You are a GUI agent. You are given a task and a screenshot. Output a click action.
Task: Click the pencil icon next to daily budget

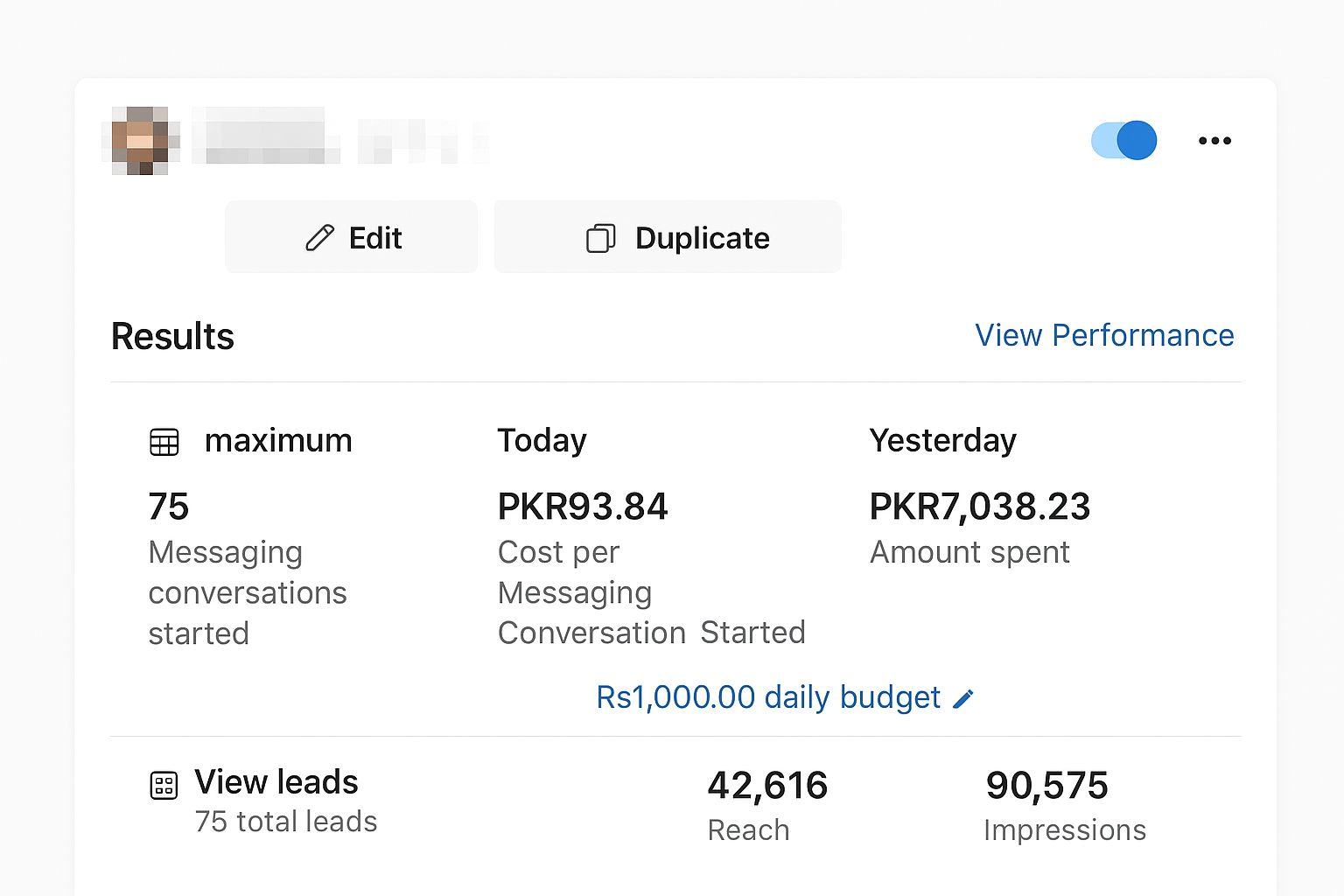pyautogui.click(x=963, y=698)
